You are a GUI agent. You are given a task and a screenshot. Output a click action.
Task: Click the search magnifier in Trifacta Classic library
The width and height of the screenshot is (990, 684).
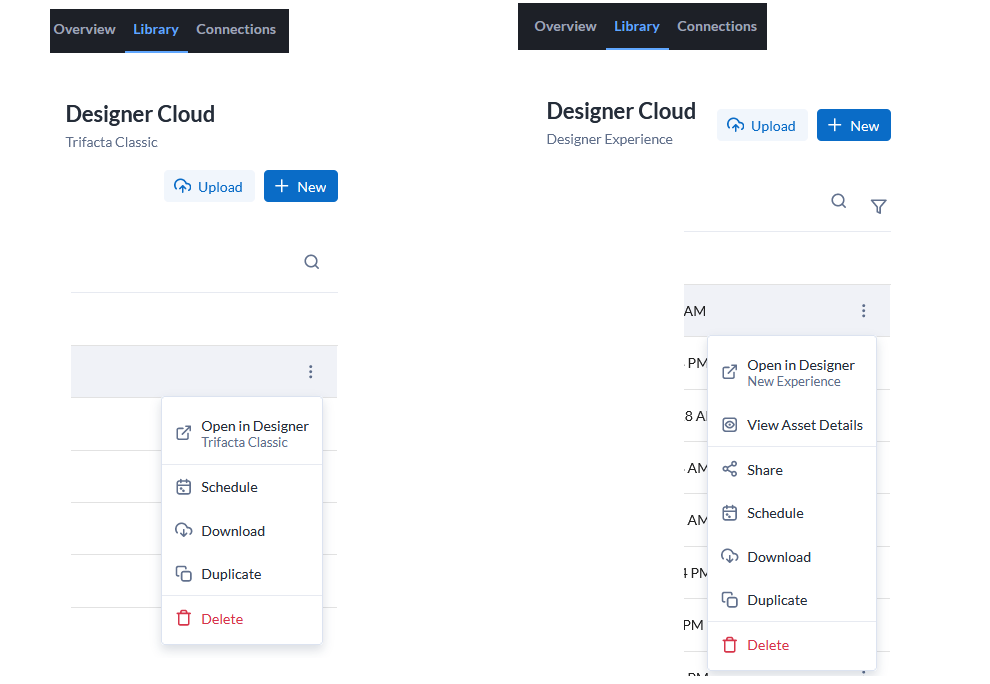tap(311, 261)
